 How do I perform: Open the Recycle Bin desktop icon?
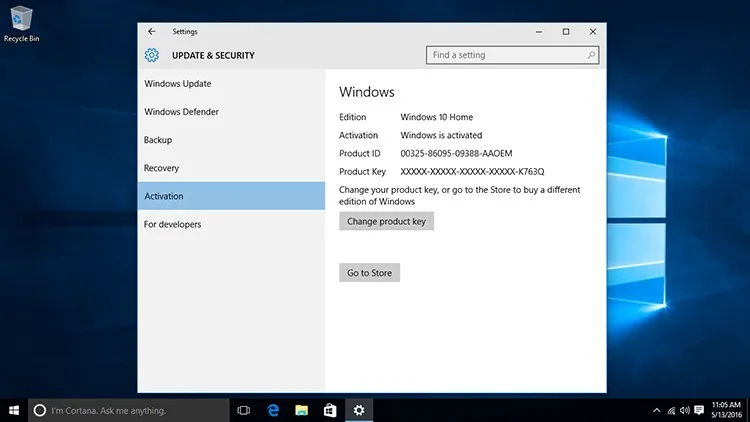21,23
